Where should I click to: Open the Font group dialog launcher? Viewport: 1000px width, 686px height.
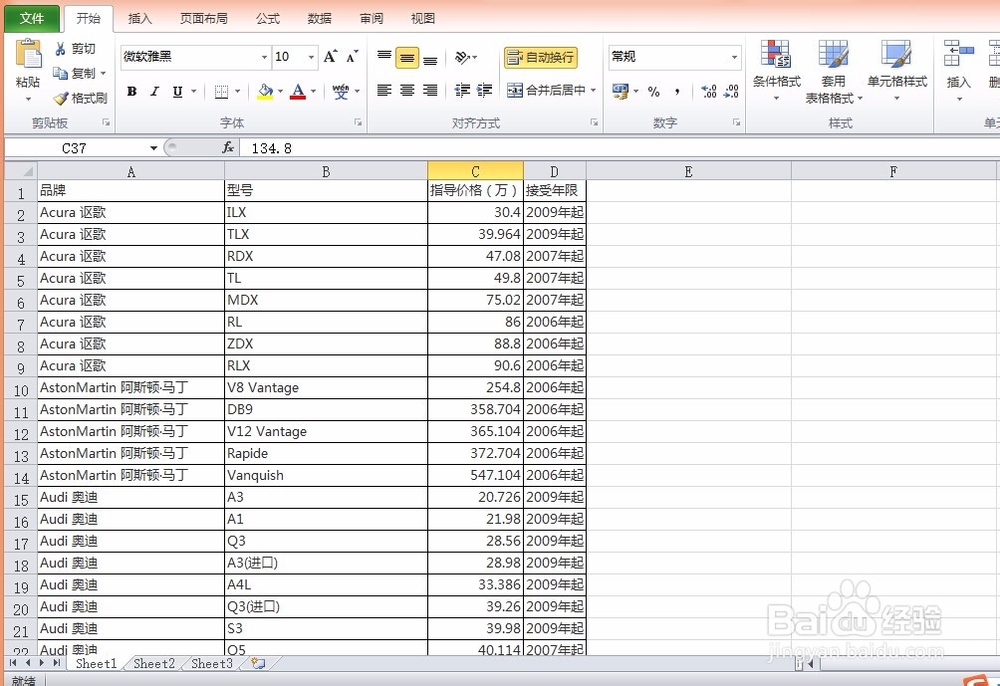coord(358,122)
